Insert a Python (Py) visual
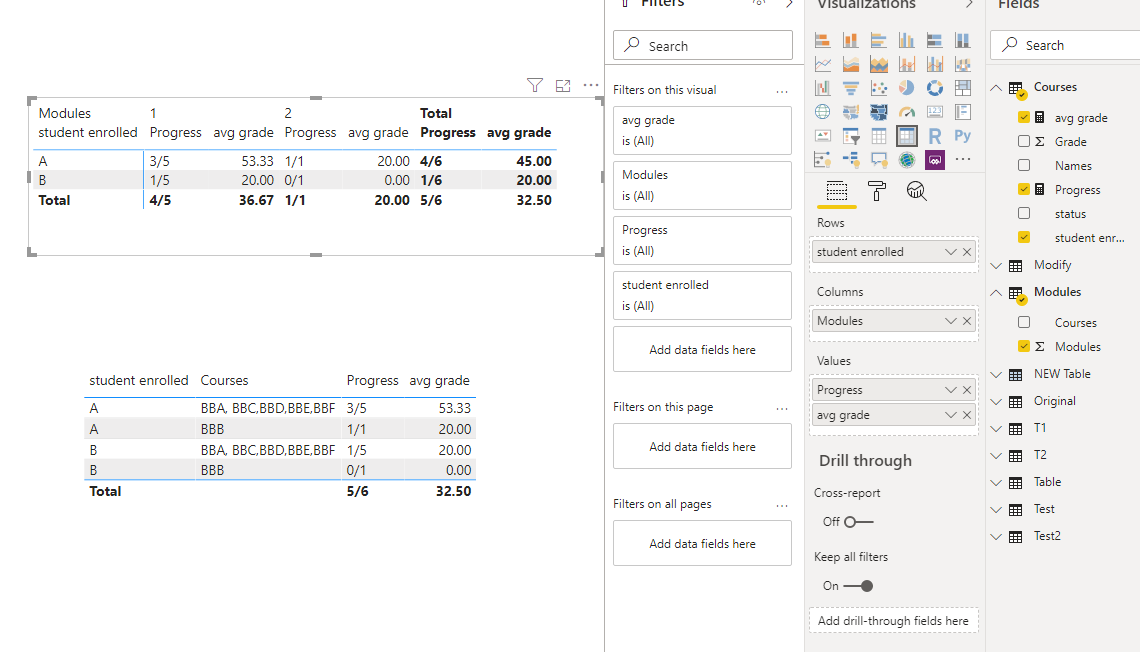 pos(963,136)
